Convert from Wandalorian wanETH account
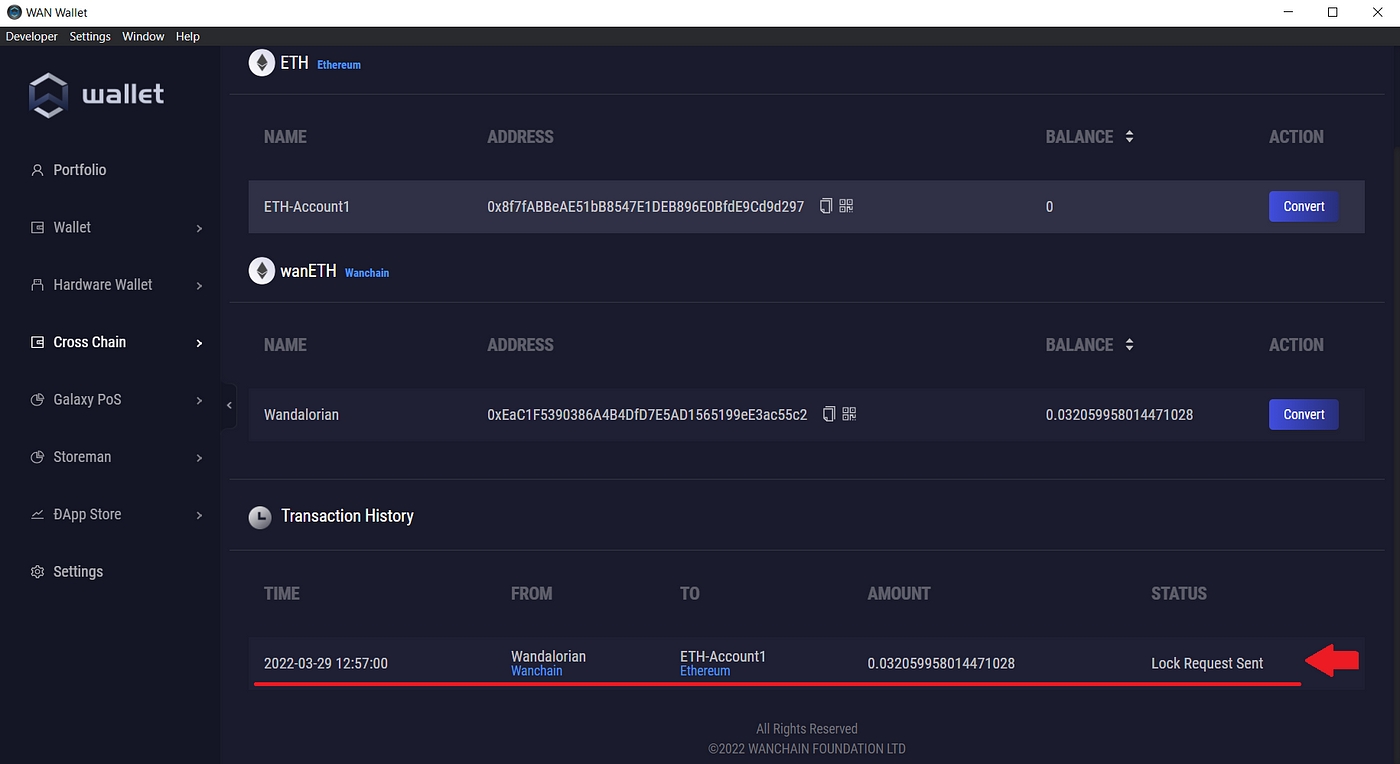This screenshot has height=764, width=1400. coord(1303,414)
